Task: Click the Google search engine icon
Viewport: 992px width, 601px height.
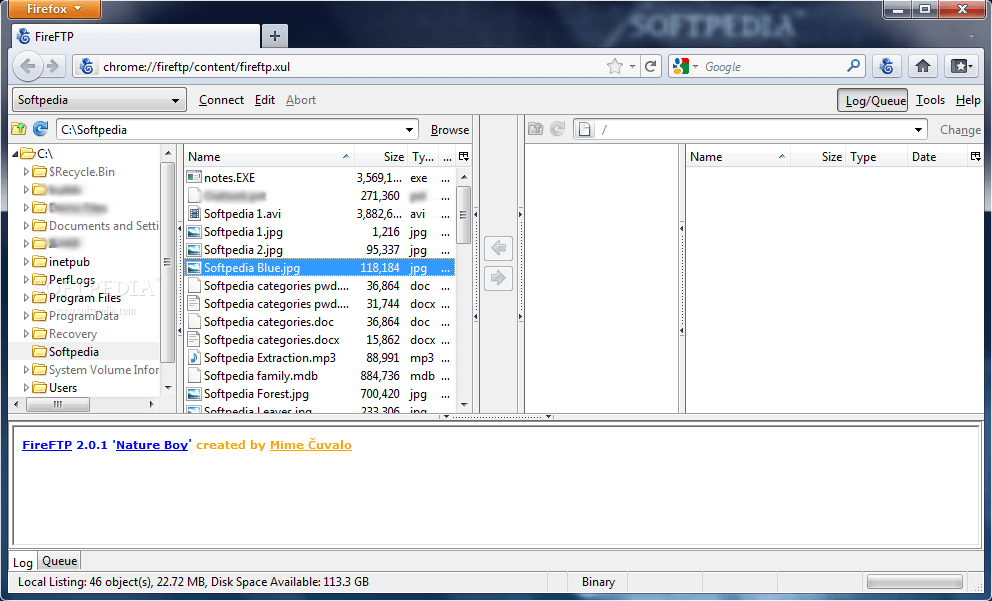Action: (681, 66)
